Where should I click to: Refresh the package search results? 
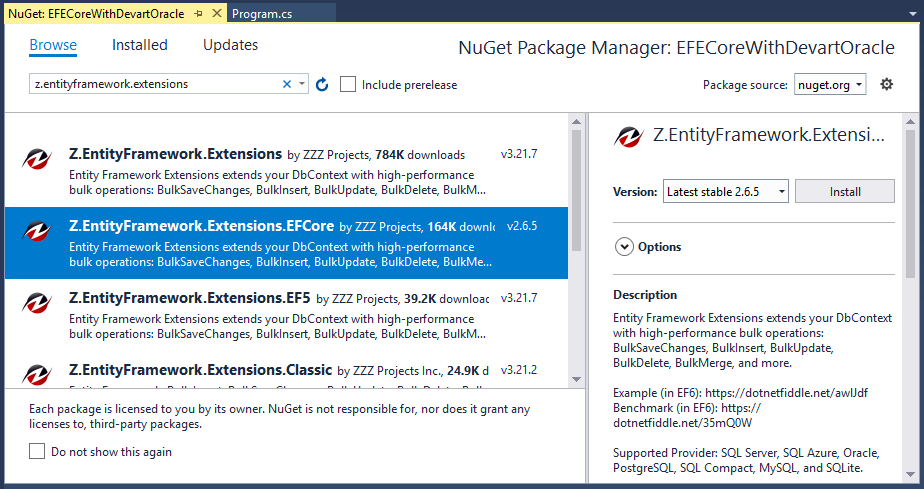(x=322, y=84)
